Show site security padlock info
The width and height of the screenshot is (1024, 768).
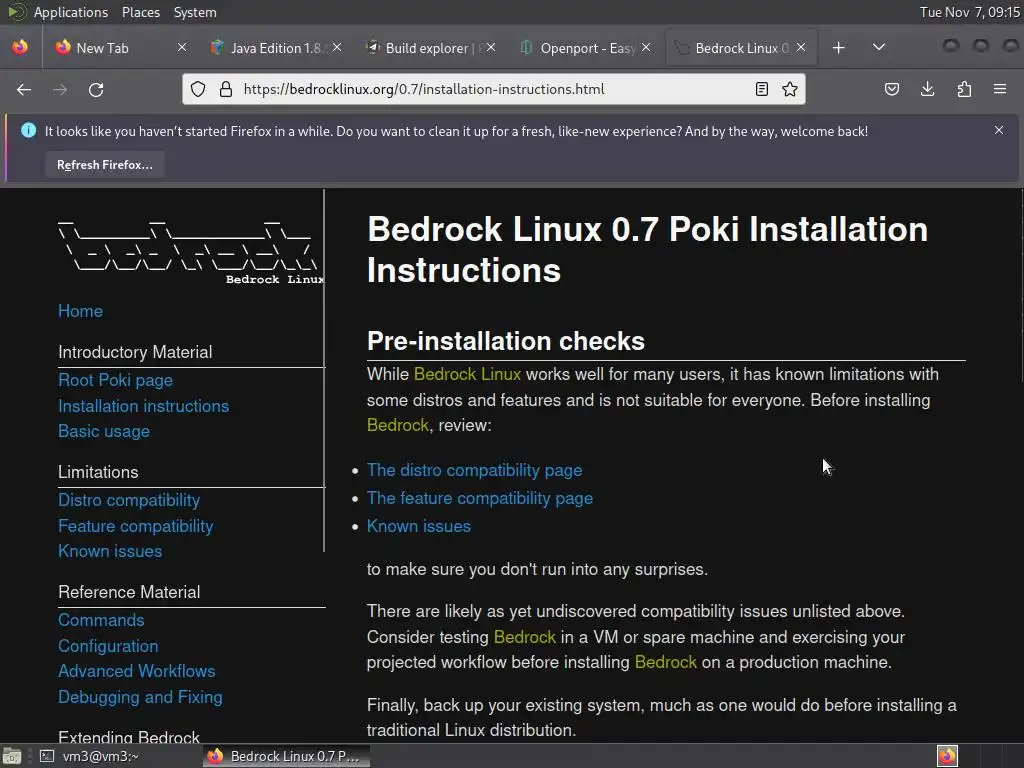point(226,89)
